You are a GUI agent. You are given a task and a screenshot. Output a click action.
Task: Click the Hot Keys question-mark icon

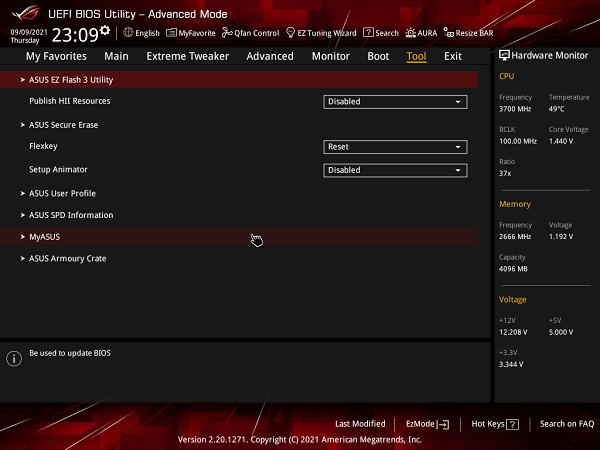(x=512, y=424)
